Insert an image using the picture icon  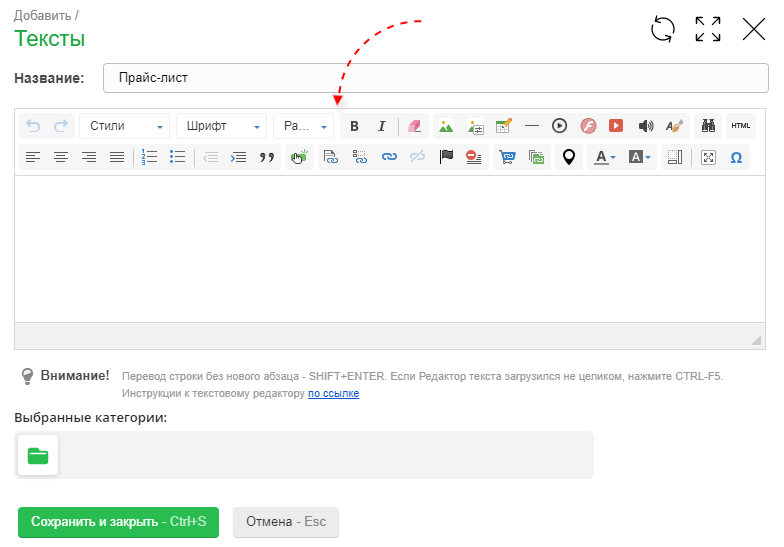(446, 126)
